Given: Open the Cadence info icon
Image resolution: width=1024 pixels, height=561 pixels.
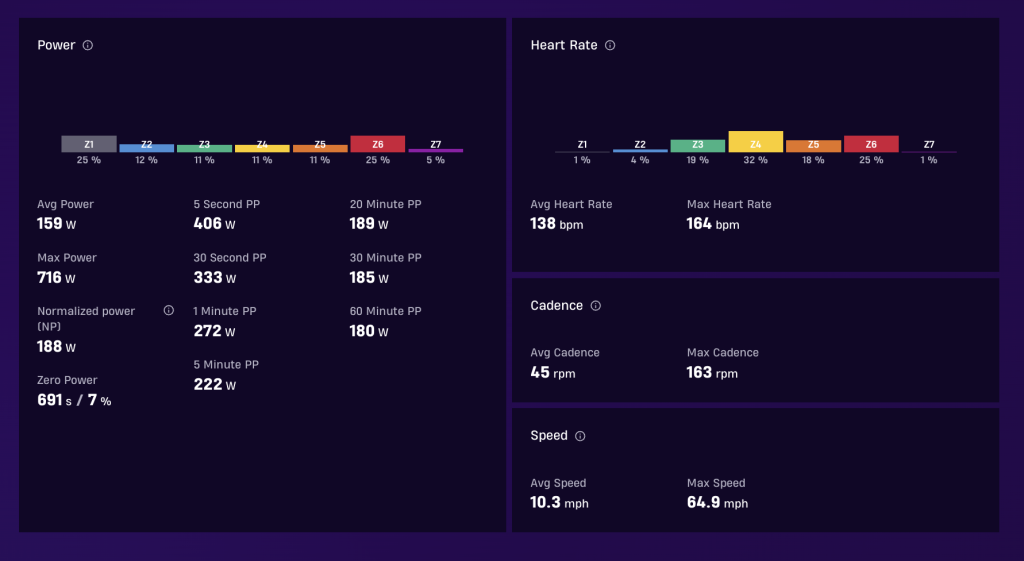Looking at the screenshot, I should point(596,306).
